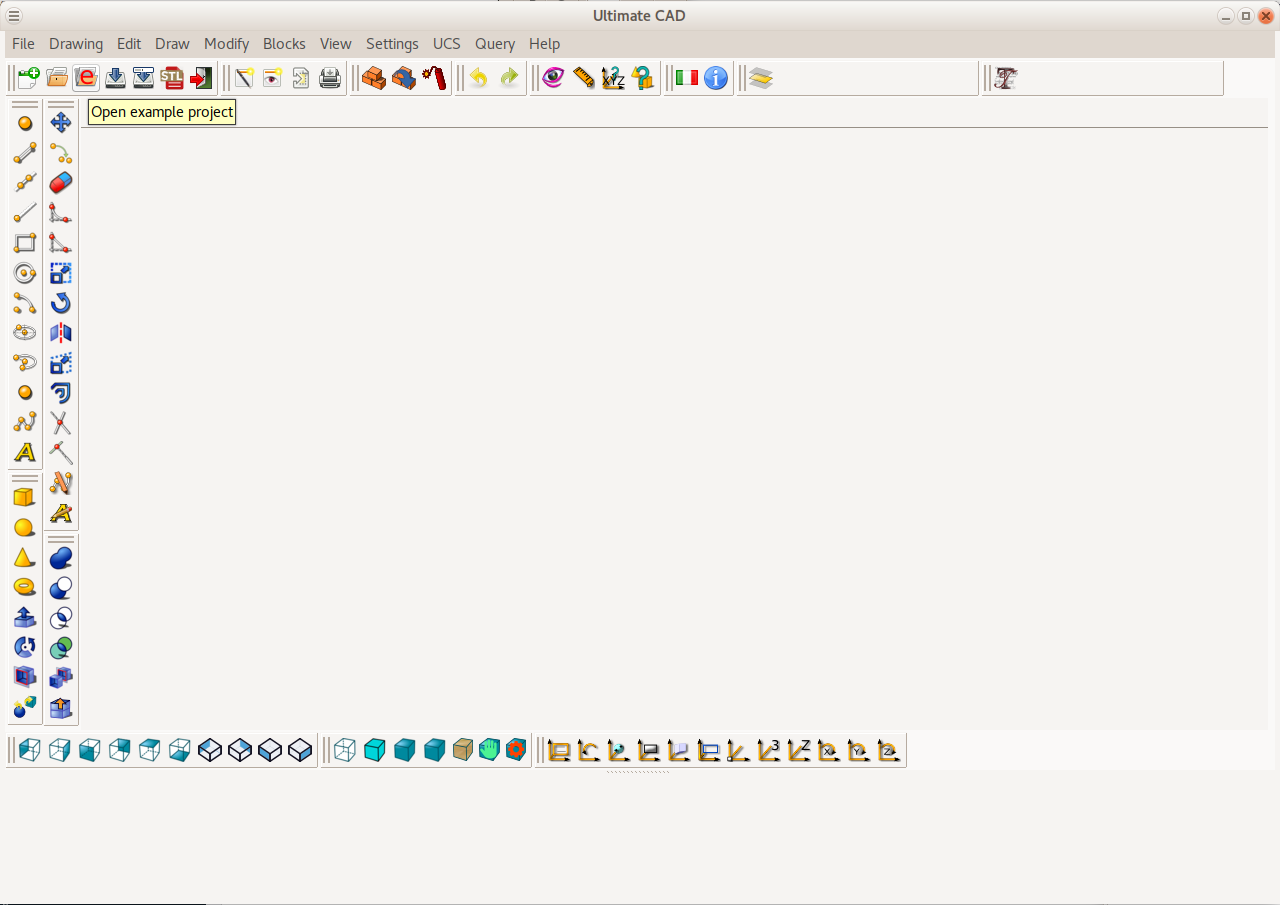Select the Move tool with four arrows
The image size is (1280, 905).
pyautogui.click(x=61, y=122)
